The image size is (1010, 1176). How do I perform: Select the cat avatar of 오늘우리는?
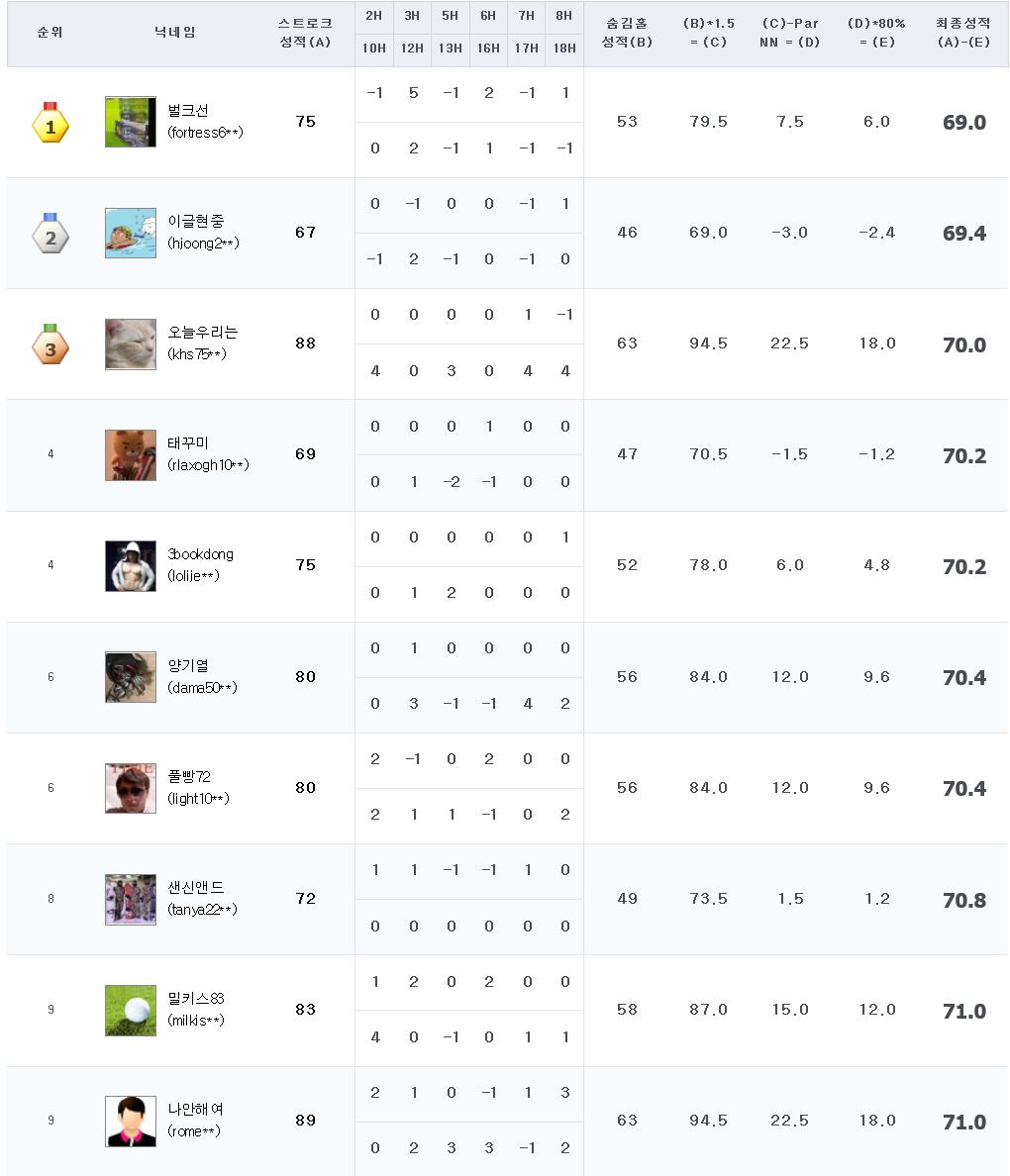point(131,343)
